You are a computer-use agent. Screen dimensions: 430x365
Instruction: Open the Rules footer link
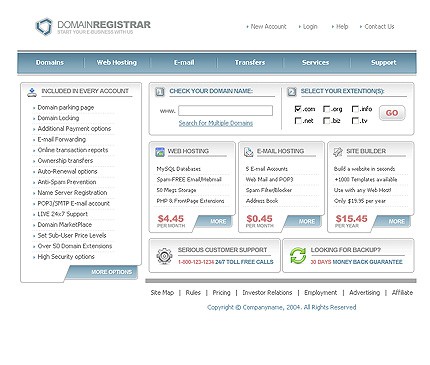193,292
